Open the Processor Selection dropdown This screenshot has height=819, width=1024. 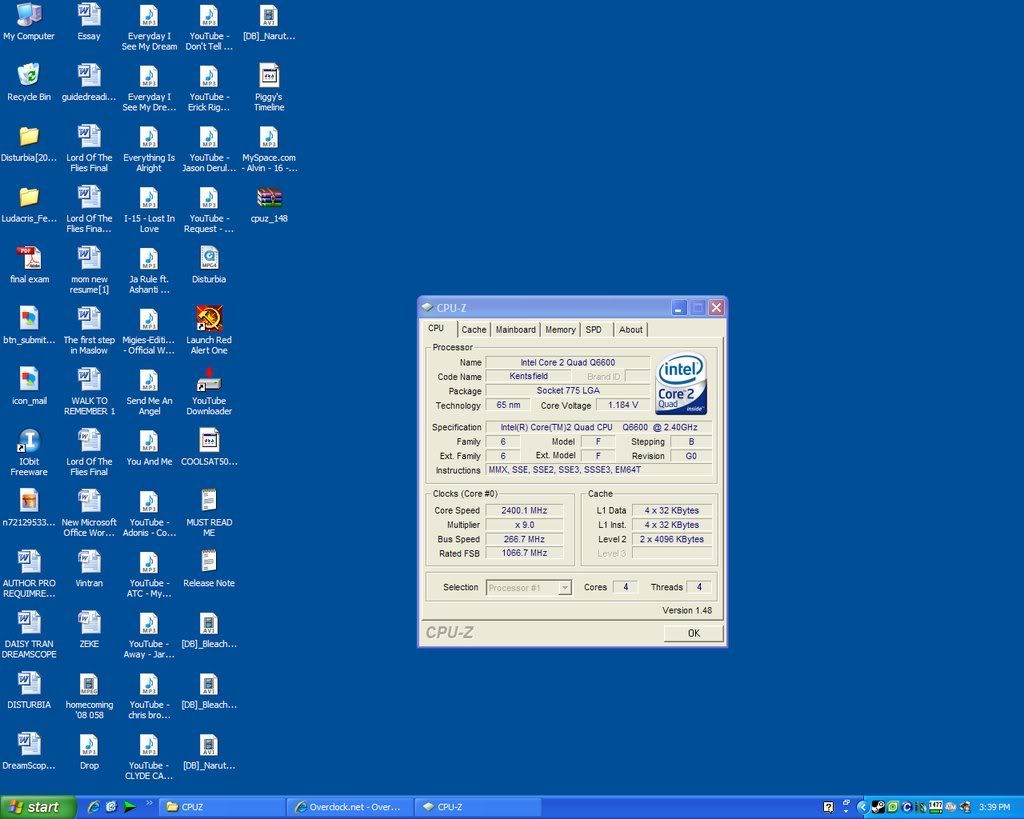(529, 588)
